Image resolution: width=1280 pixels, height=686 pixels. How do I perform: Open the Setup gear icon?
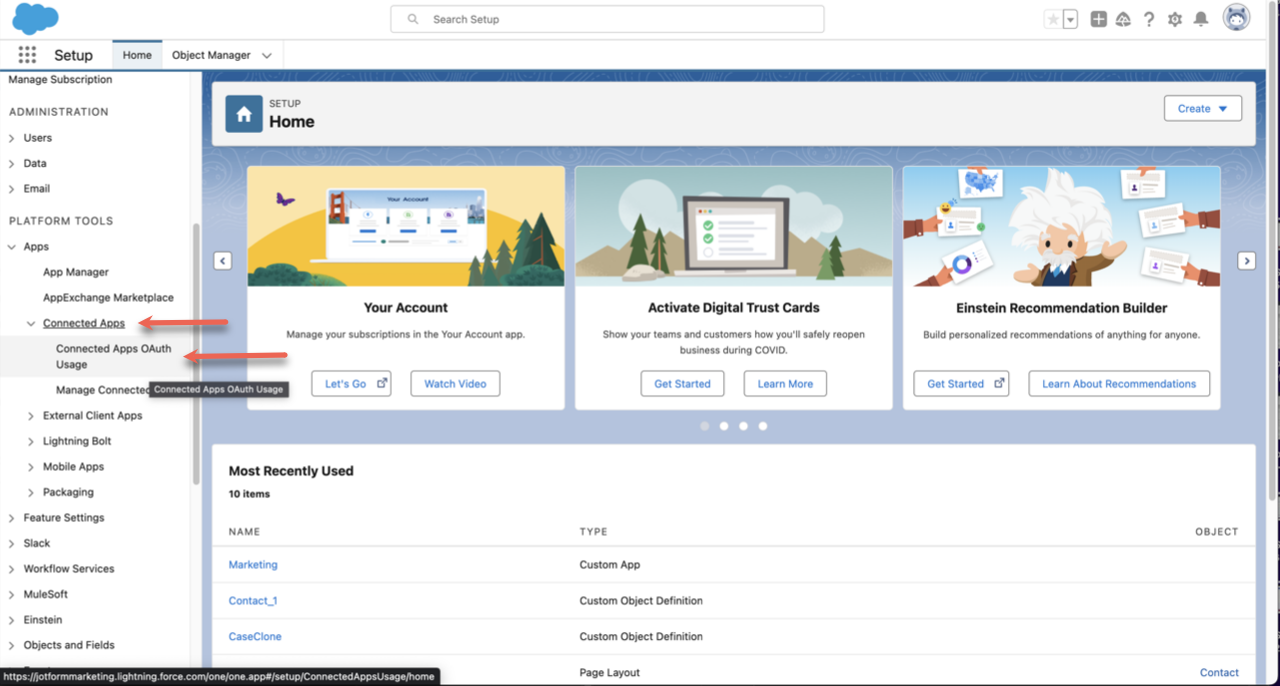(1175, 19)
